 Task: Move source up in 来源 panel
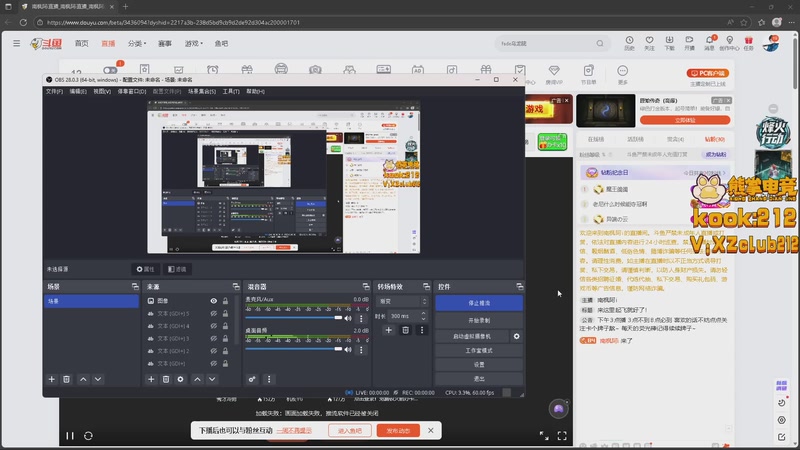pos(197,379)
